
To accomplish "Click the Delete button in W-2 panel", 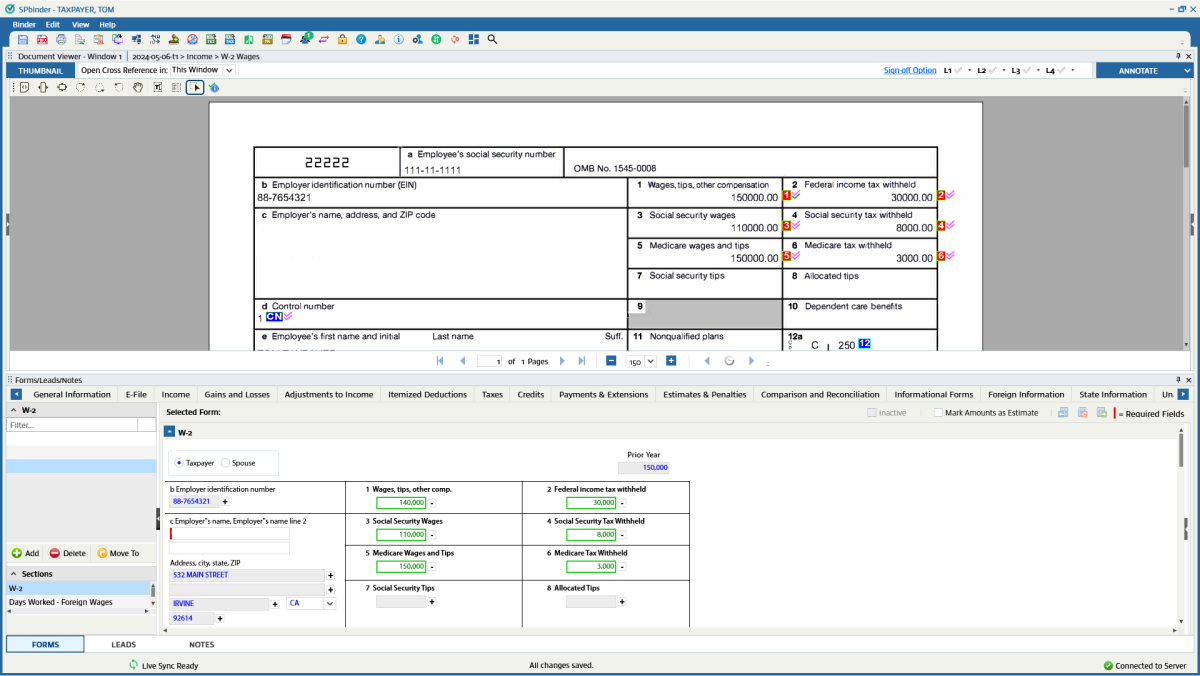I will [x=68, y=553].
